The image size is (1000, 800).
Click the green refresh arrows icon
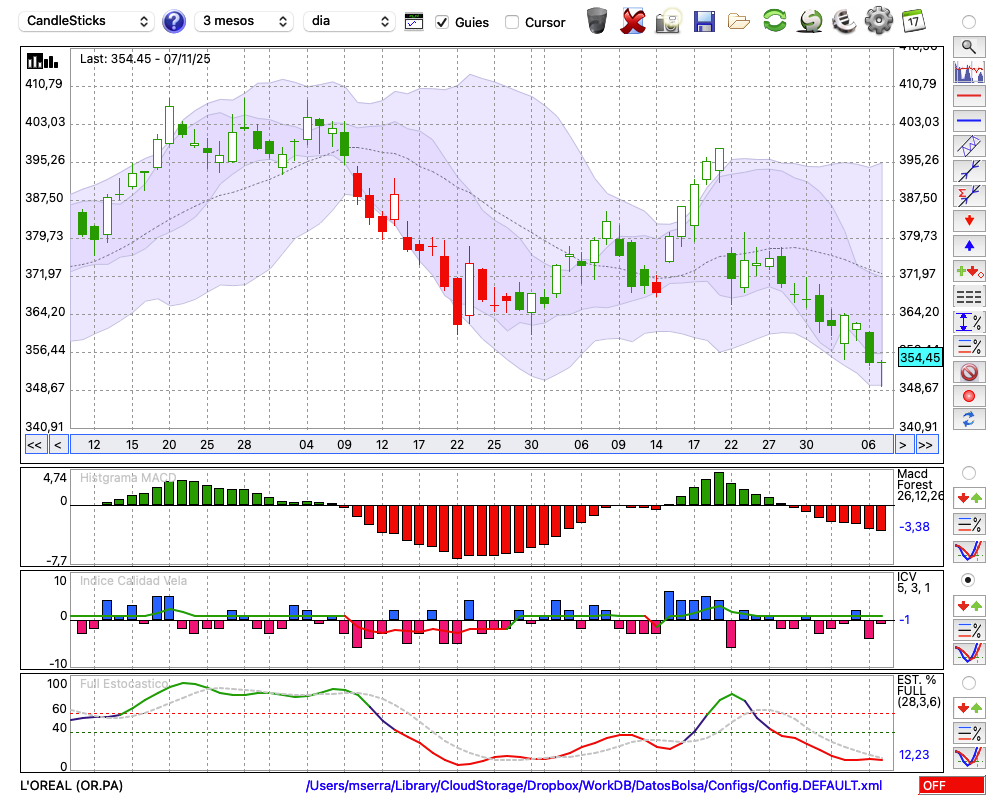(774, 21)
